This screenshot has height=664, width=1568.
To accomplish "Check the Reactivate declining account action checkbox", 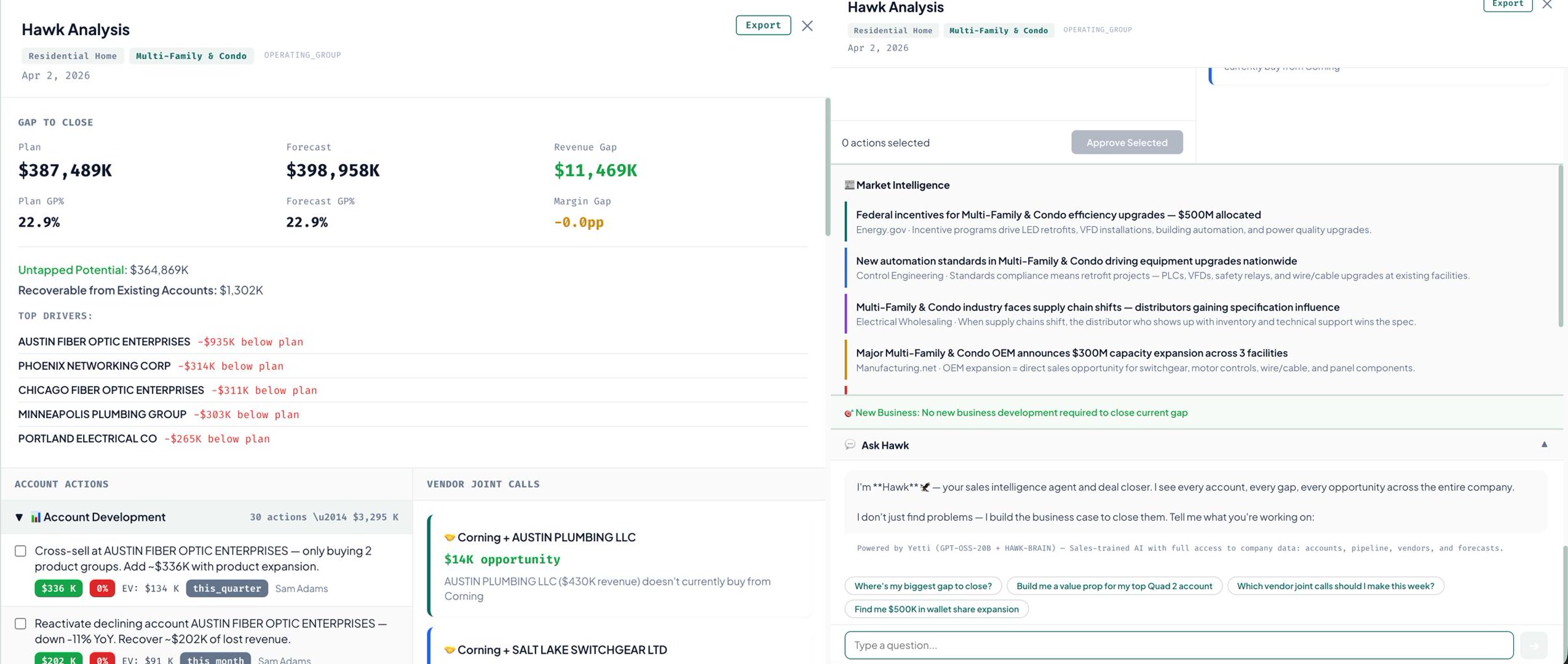I will click(20, 623).
